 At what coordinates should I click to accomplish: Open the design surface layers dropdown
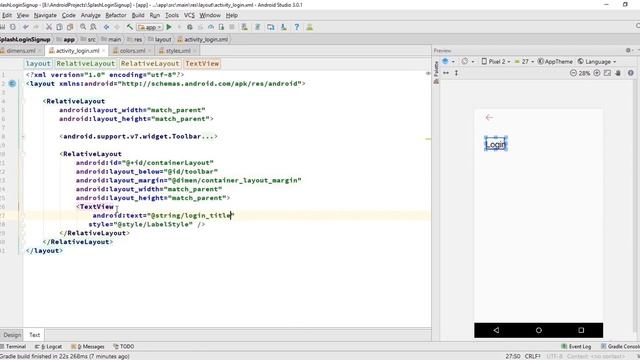coord(448,61)
